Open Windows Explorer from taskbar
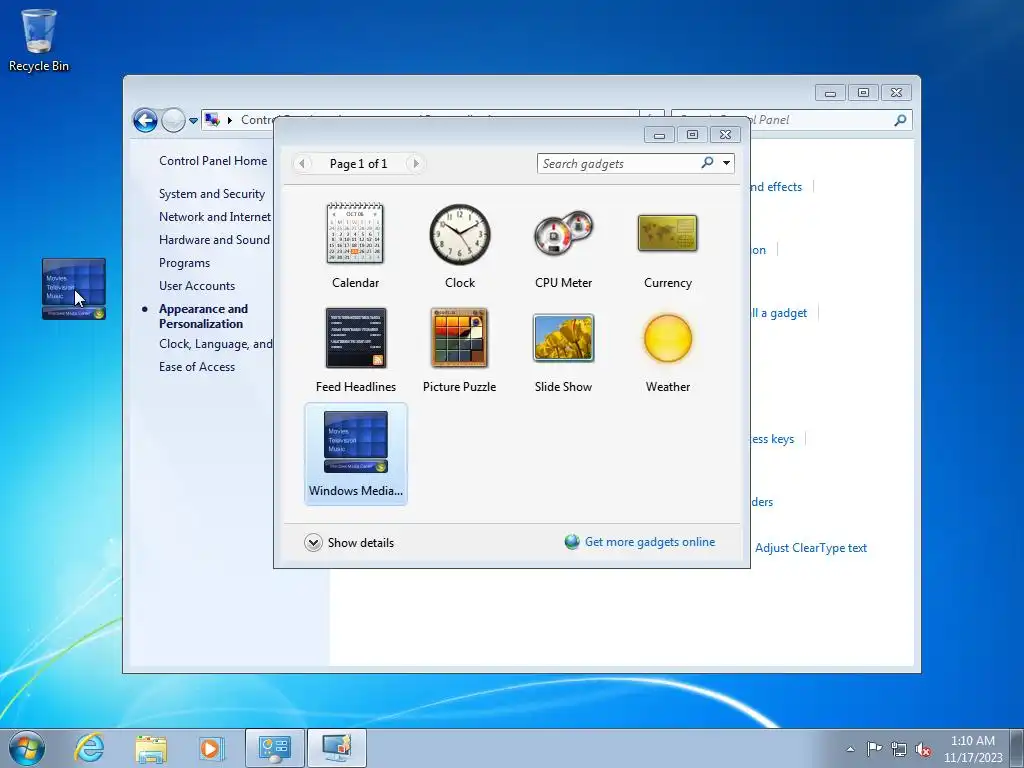The width and height of the screenshot is (1024, 768). 151,748
